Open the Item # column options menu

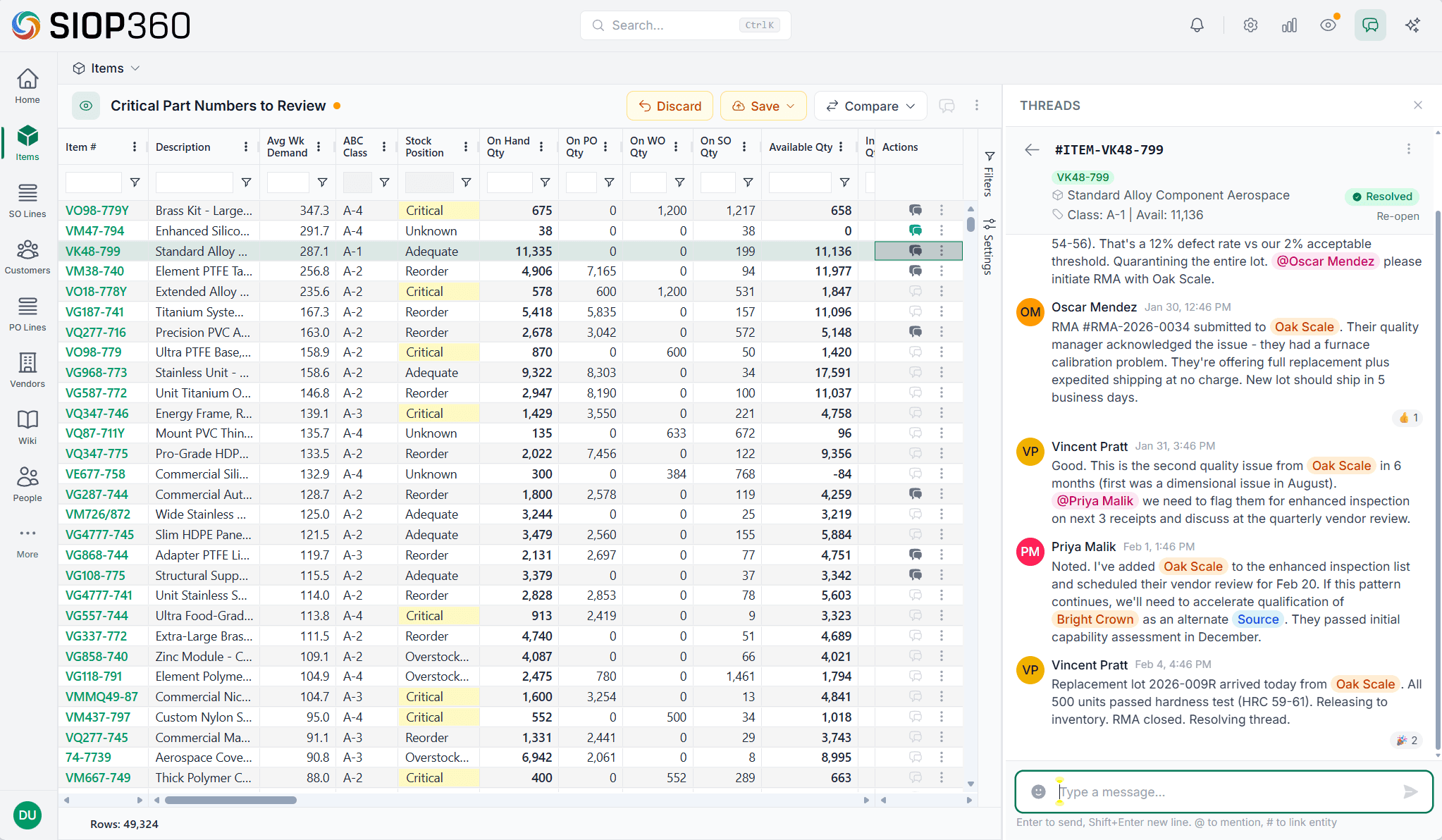135,147
